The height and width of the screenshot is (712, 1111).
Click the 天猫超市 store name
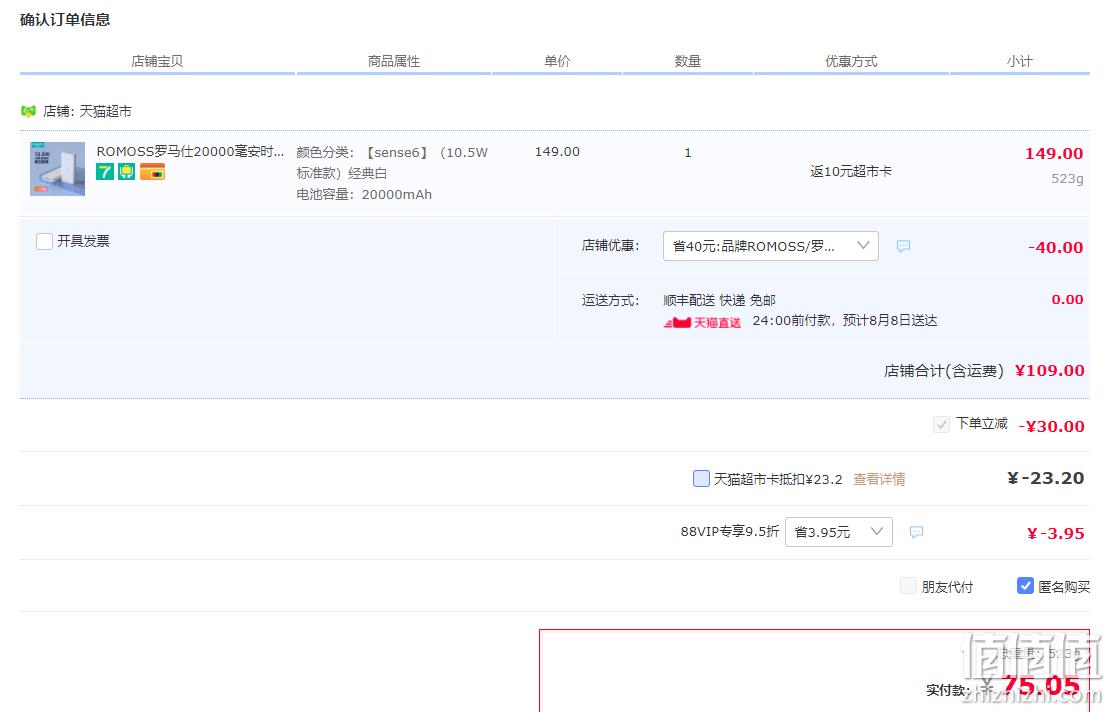105,111
